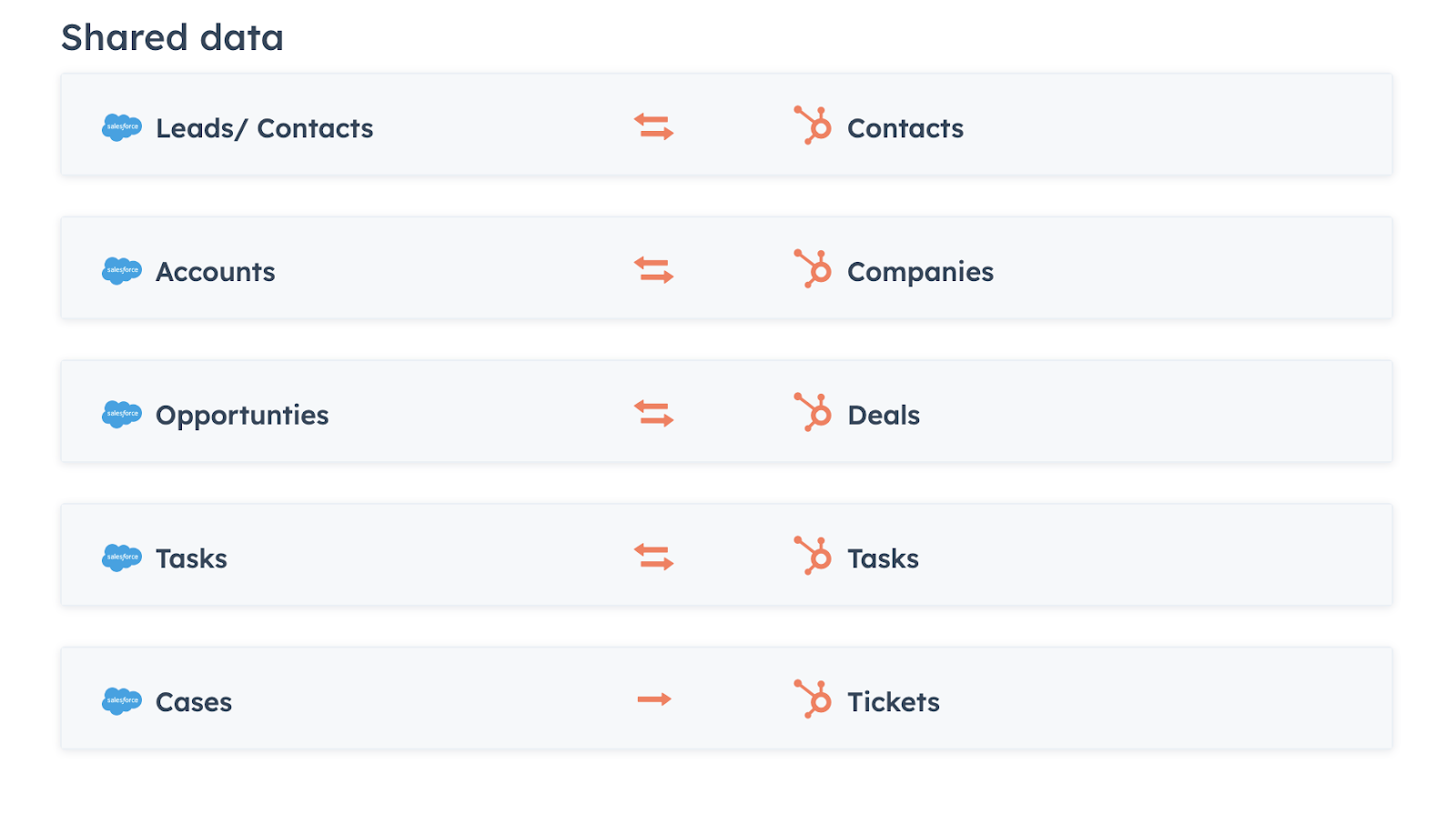Click the Salesforce logo beside Leads/ Contacts

[122, 127]
